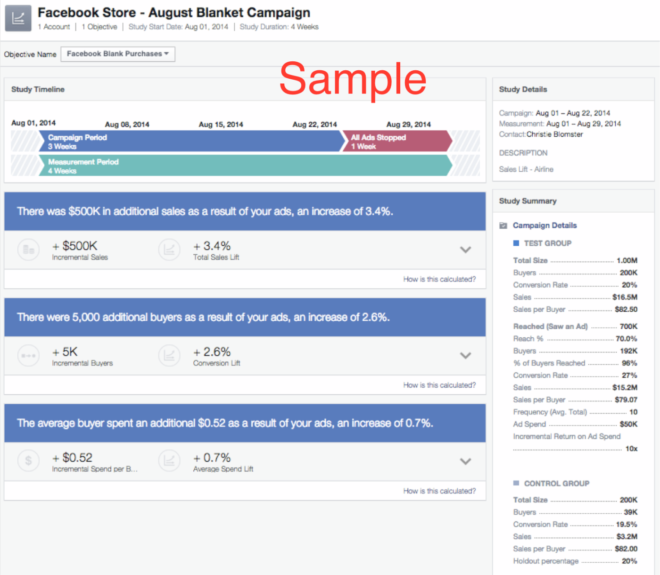Expand the Incremental Sales section chevron

[466, 250]
